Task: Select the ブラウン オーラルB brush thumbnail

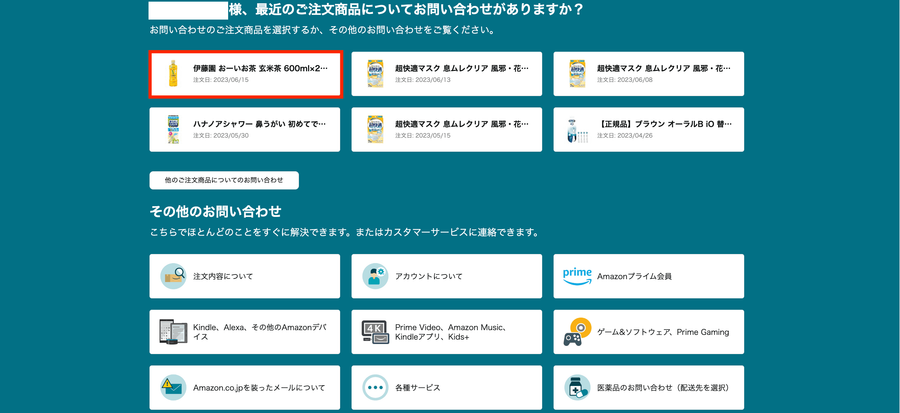Action: coord(577,130)
